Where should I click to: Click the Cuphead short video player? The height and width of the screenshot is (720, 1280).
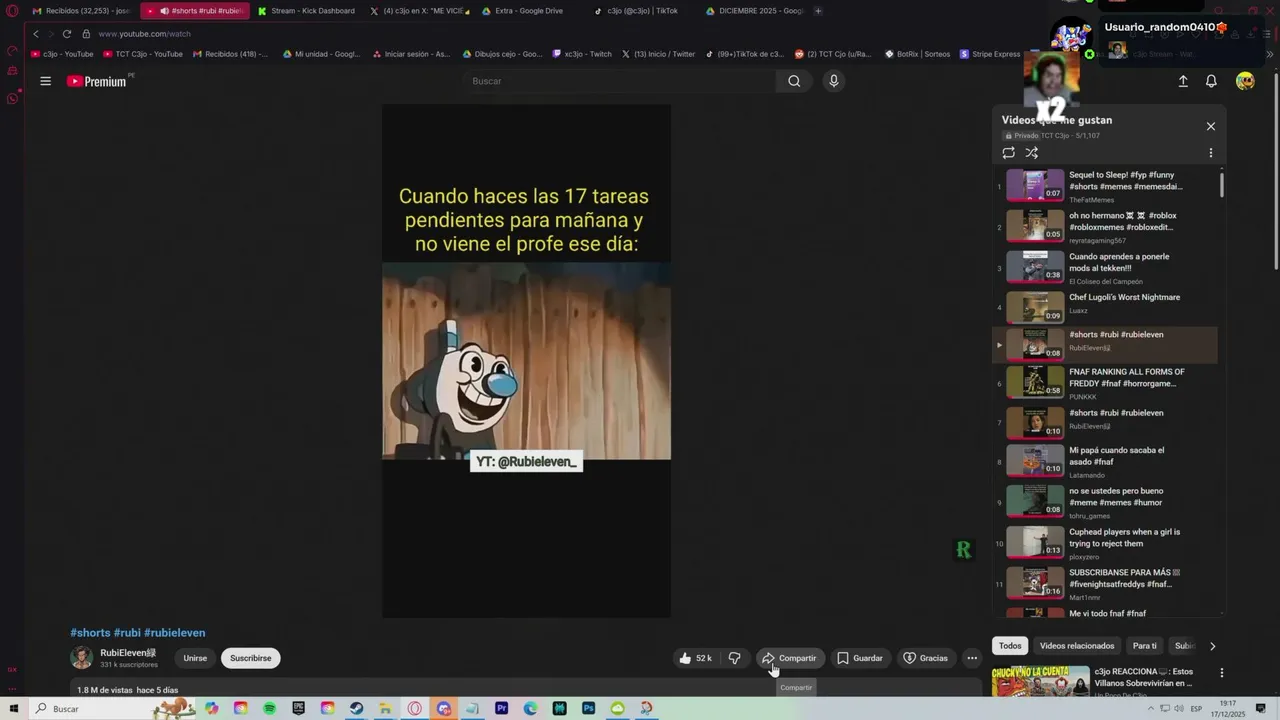526,361
